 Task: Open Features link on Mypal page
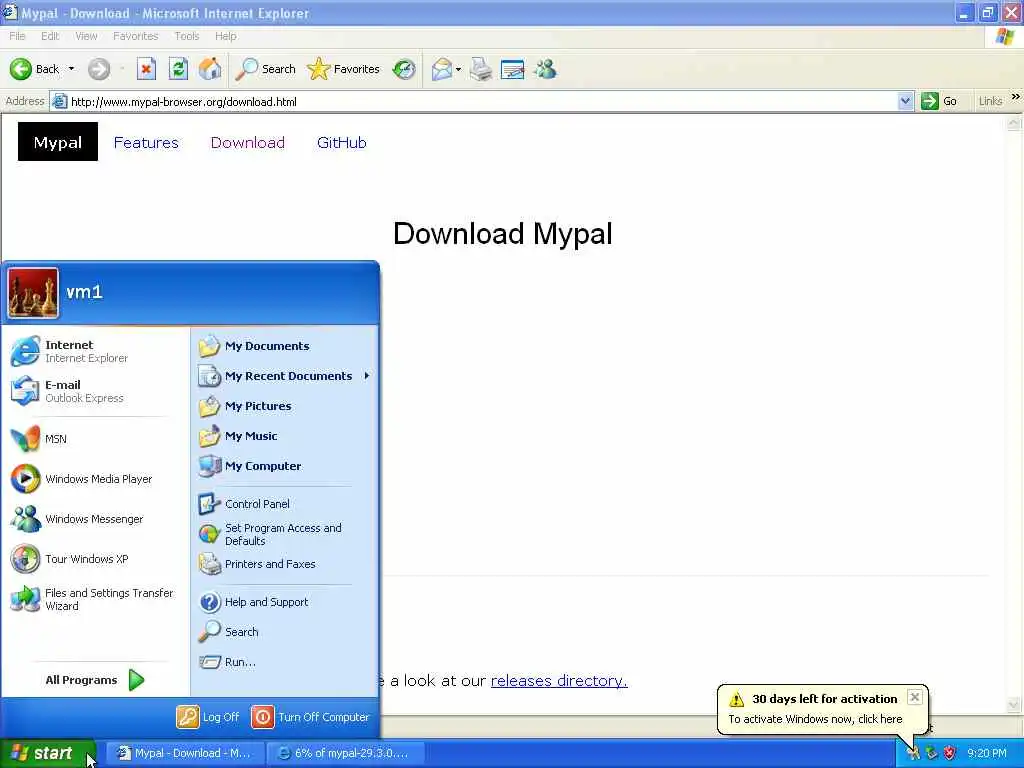146,142
